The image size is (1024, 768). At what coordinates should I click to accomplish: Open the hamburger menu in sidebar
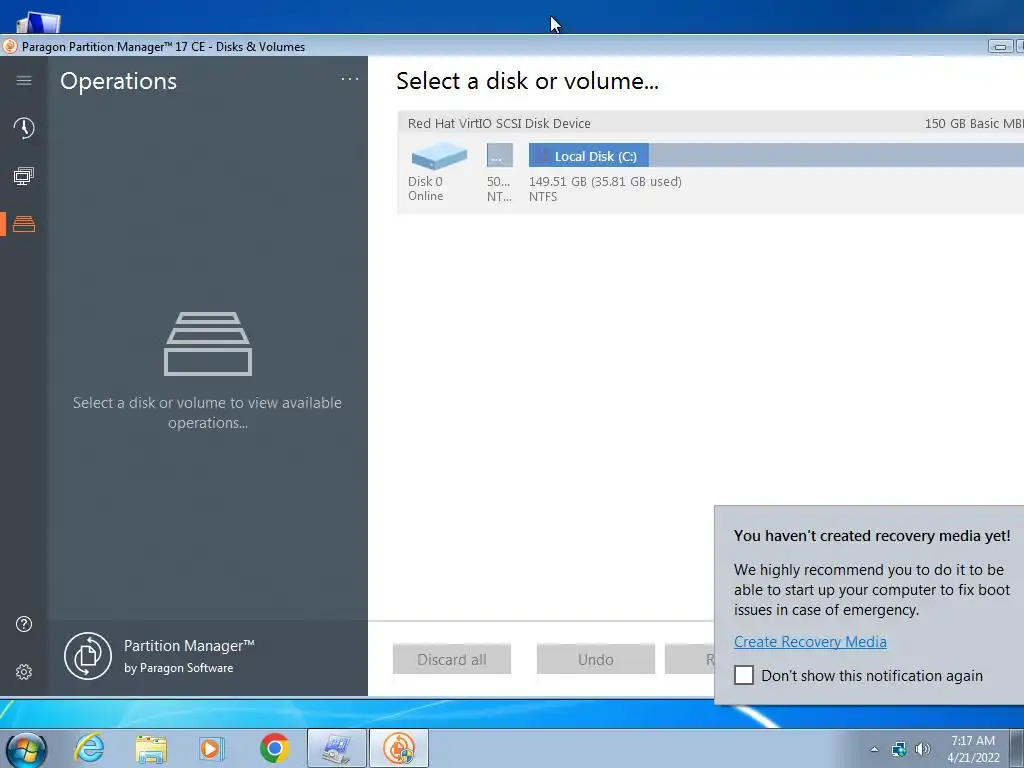pos(24,80)
